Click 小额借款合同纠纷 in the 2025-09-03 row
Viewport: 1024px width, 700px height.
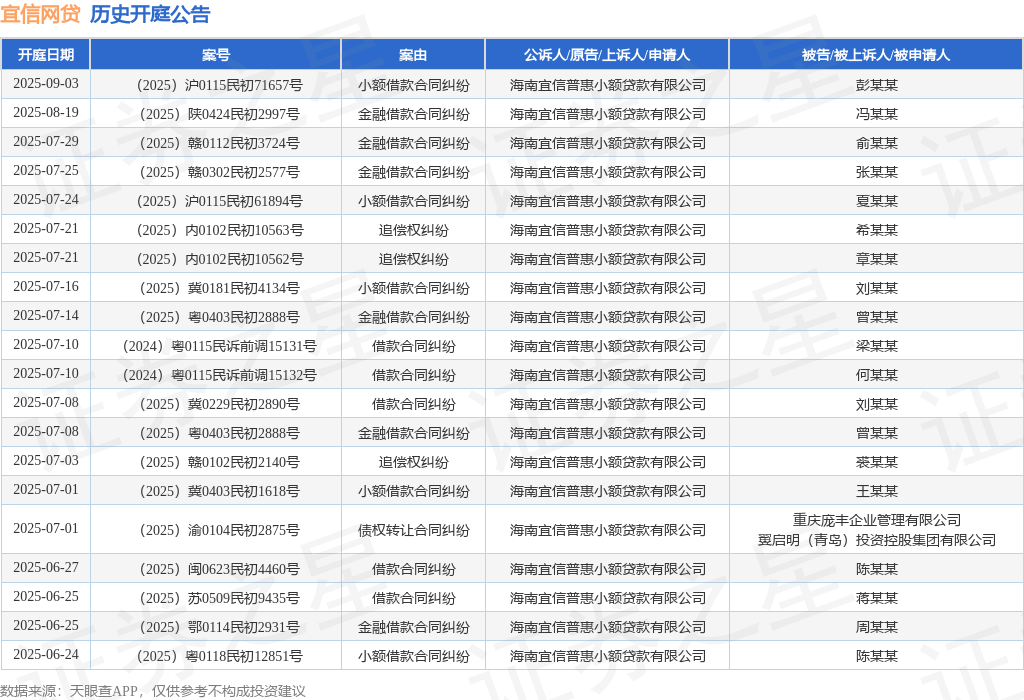coord(413,85)
